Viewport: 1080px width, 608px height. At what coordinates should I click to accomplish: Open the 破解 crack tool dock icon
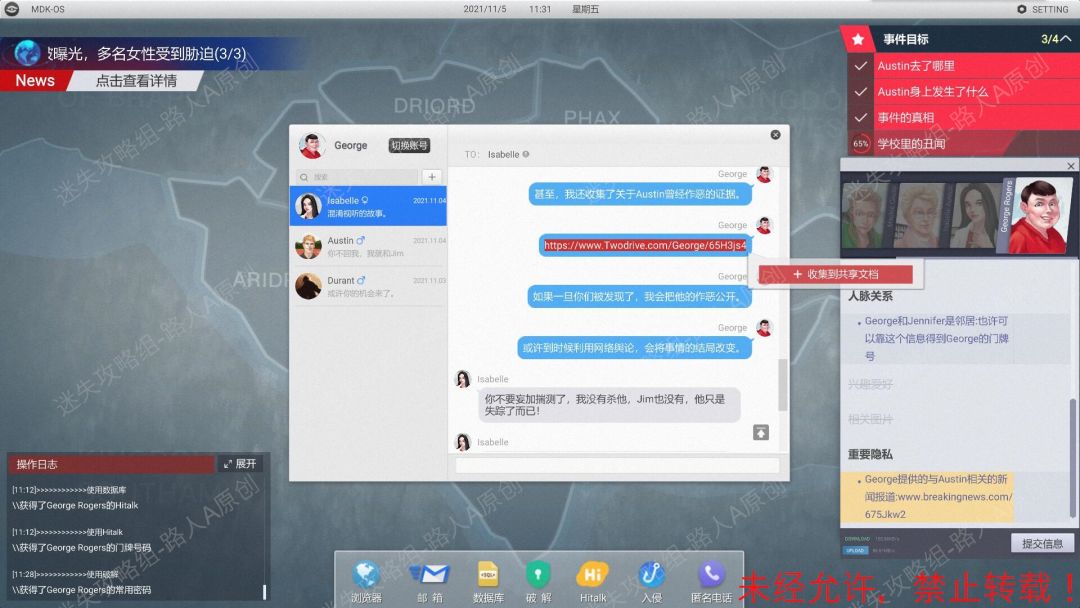538,574
